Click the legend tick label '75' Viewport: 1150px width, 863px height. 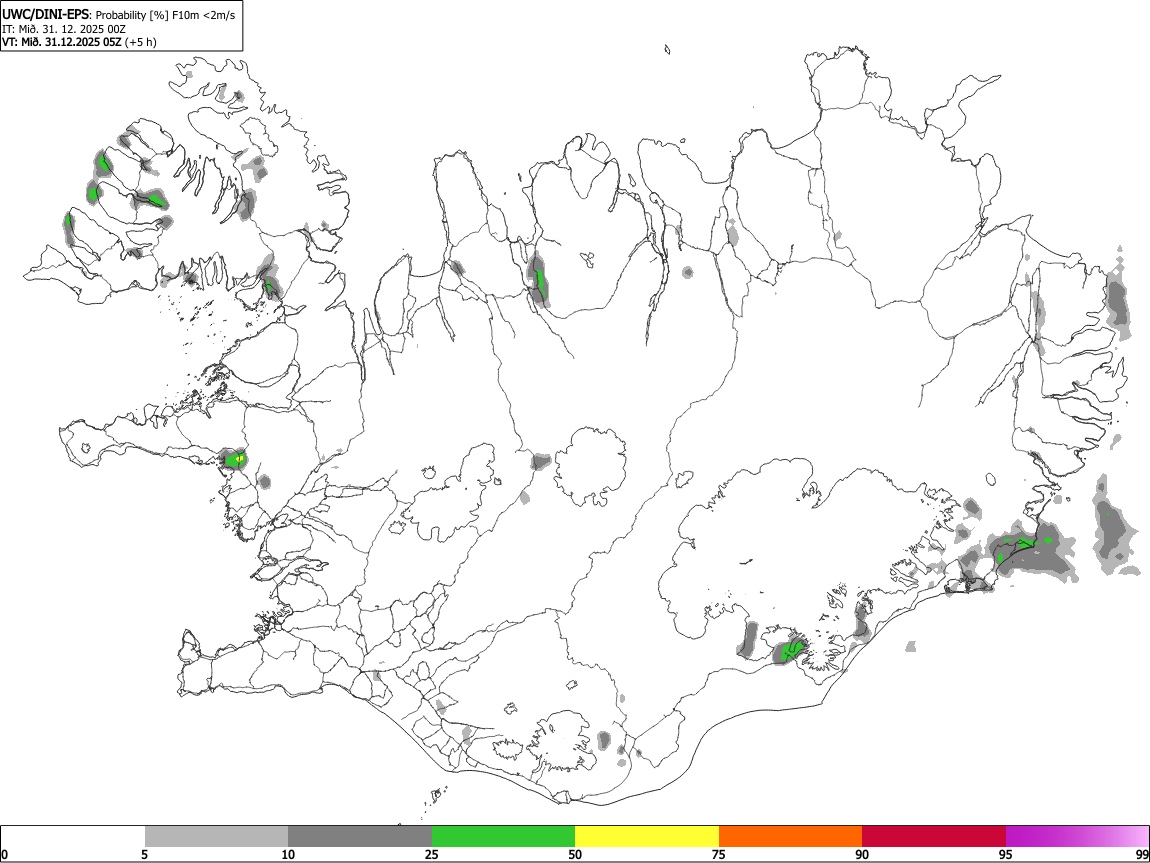[719, 855]
